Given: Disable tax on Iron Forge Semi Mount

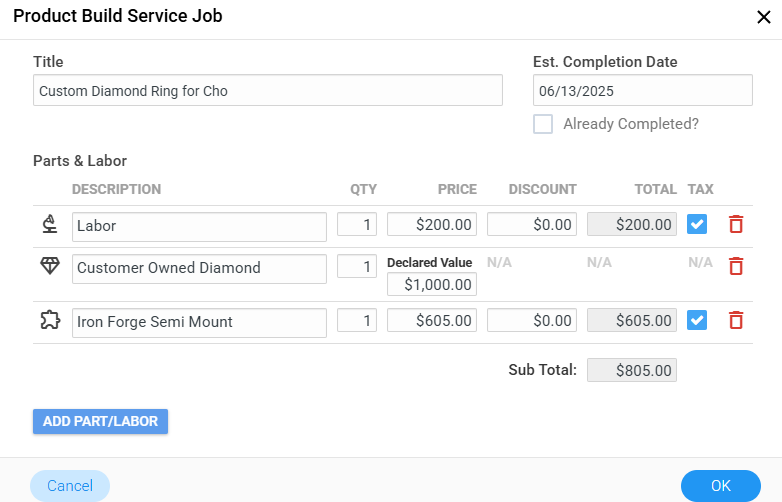Looking at the screenshot, I should click(x=698, y=321).
